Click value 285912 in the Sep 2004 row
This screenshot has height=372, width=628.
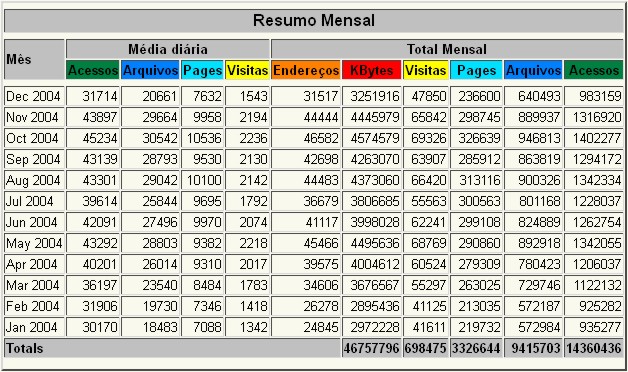pyautogui.click(x=479, y=159)
